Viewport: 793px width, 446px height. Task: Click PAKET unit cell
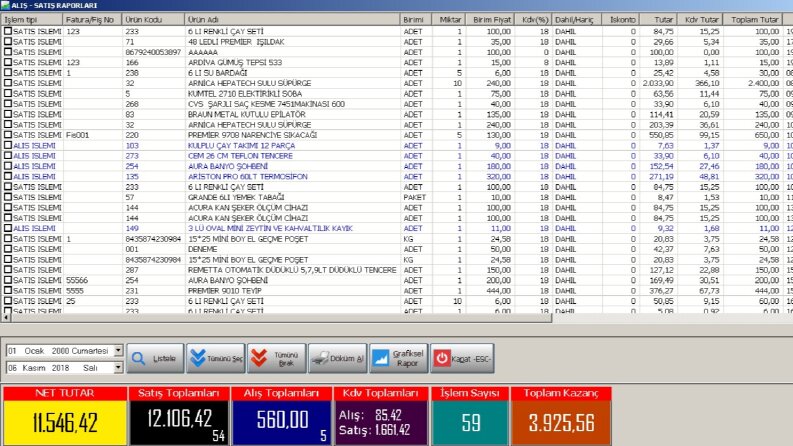(414, 197)
